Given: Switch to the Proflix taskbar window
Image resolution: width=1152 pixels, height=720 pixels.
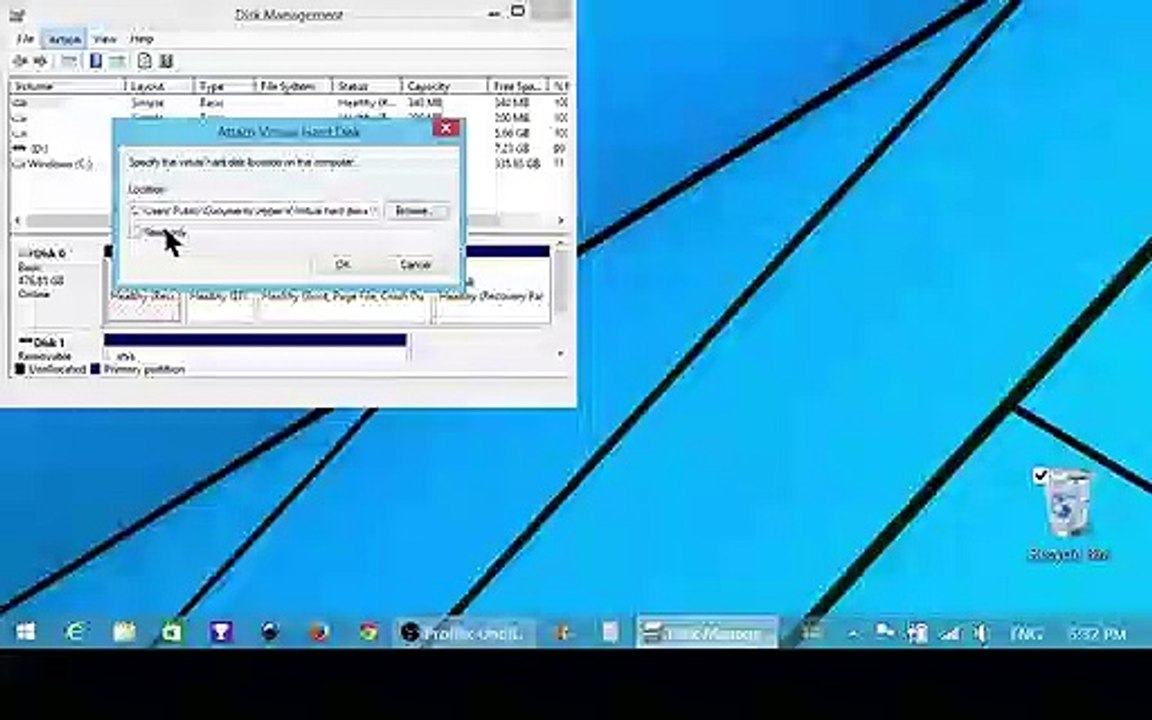Looking at the screenshot, I should coord(463,632).
